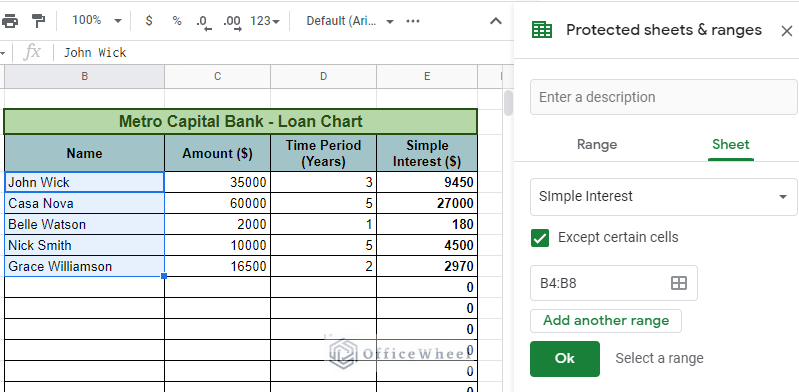Decrease decimal places icon

(204, 22)
